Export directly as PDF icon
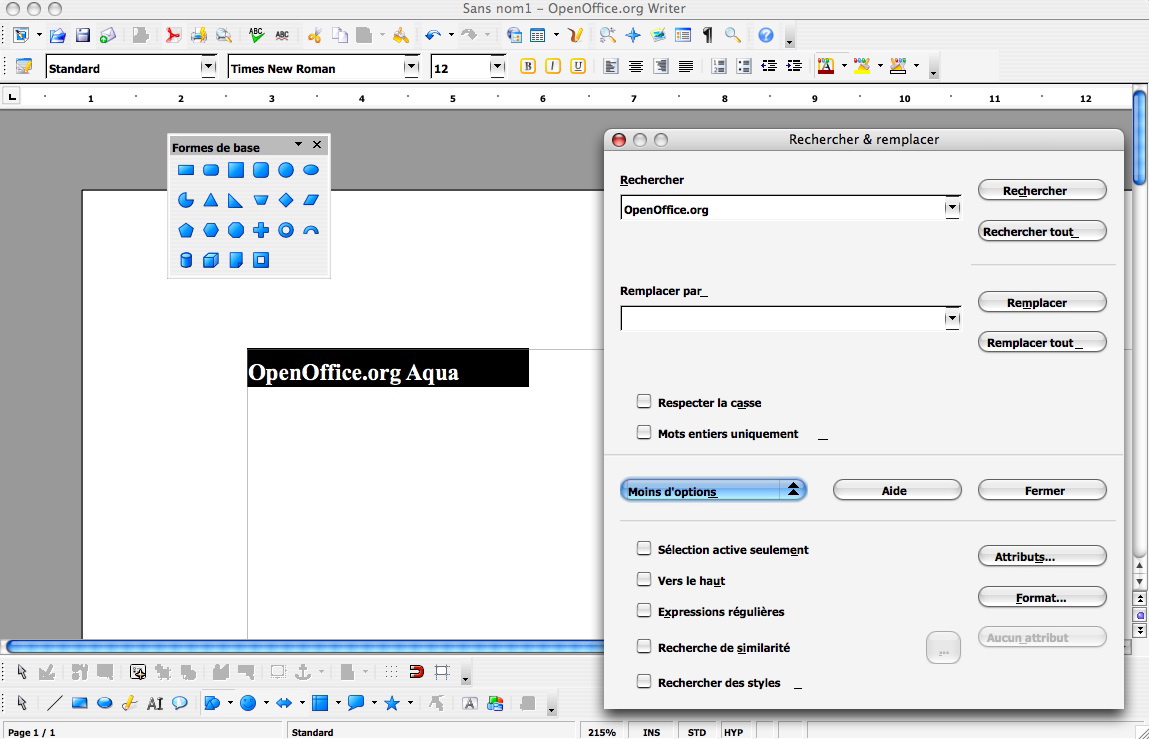This screenshot has width=1149, height=739. click(x=173, y=34)
